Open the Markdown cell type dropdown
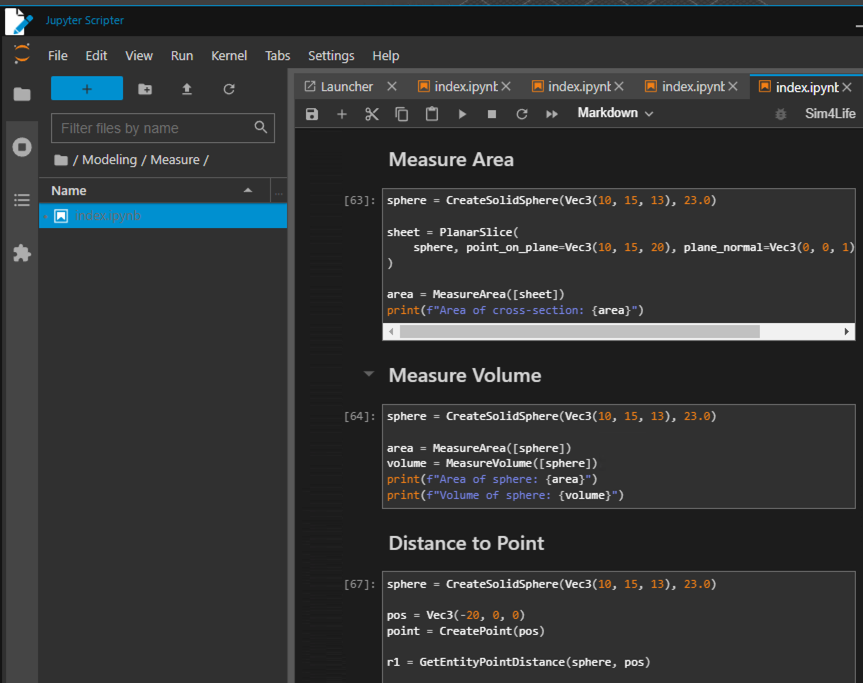The height and width of the screenshot is (683, 863). 615,113
